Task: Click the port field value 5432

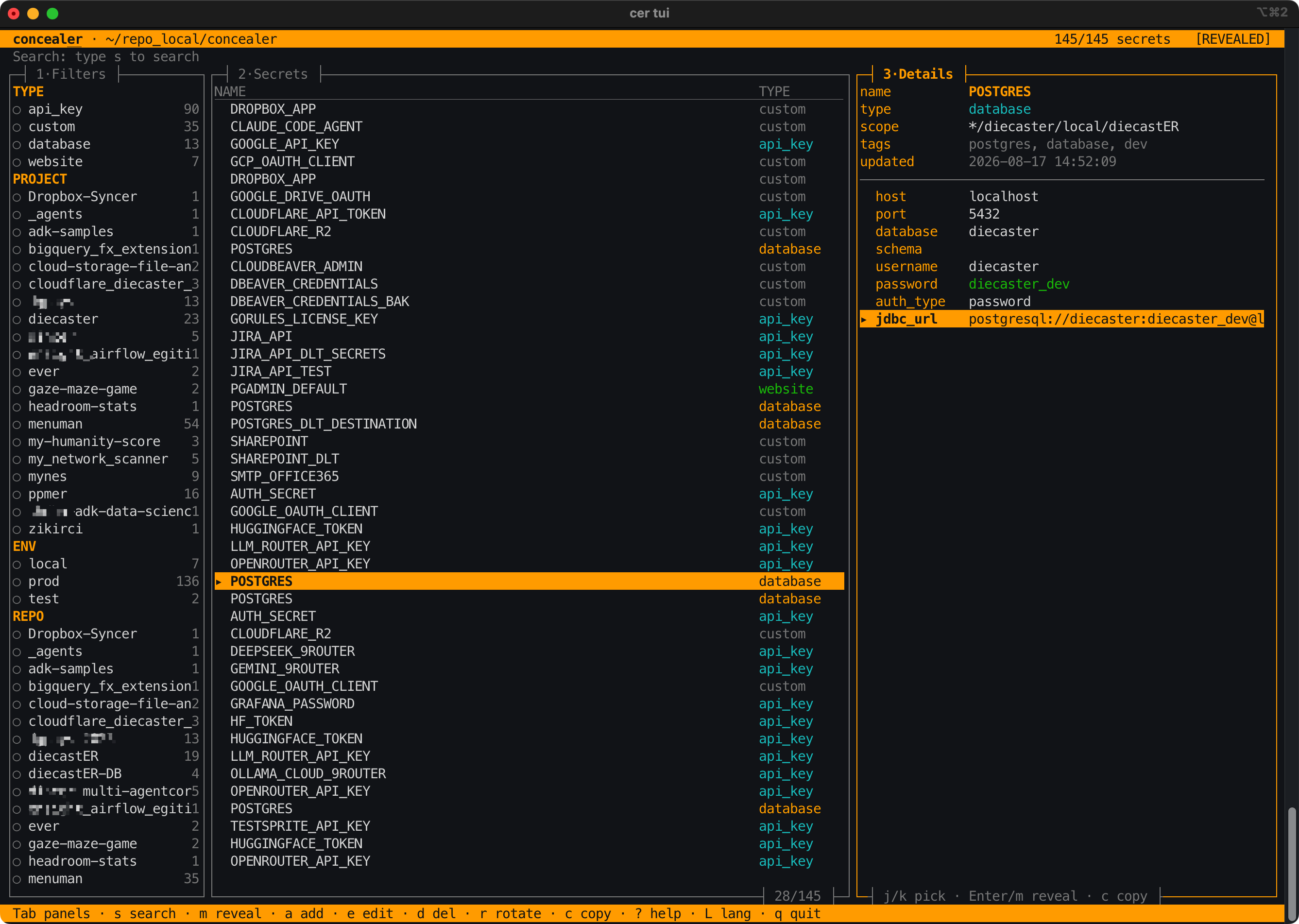Action: click(984, 214)
